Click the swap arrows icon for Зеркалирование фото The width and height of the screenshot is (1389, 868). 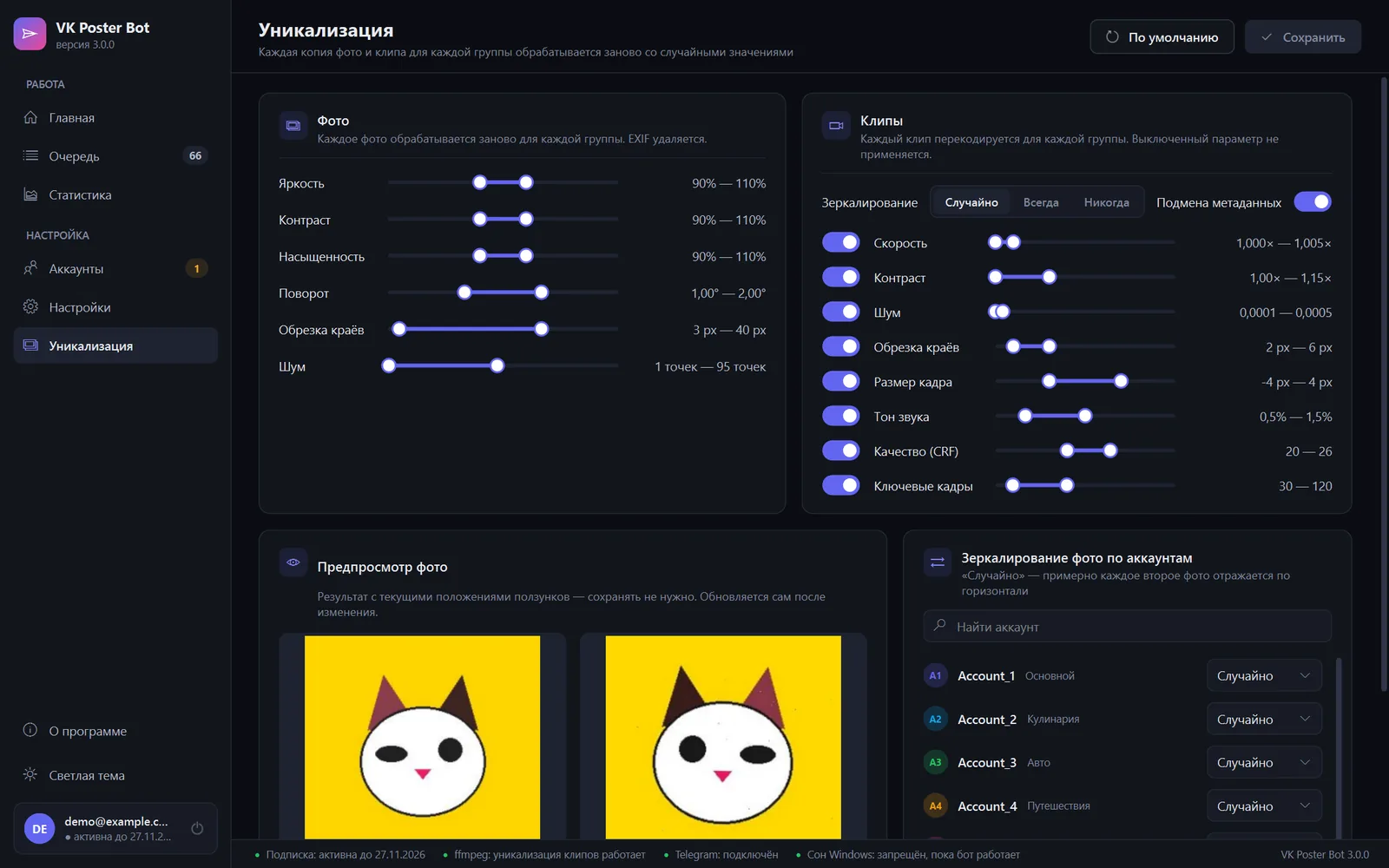coord(938,562)
